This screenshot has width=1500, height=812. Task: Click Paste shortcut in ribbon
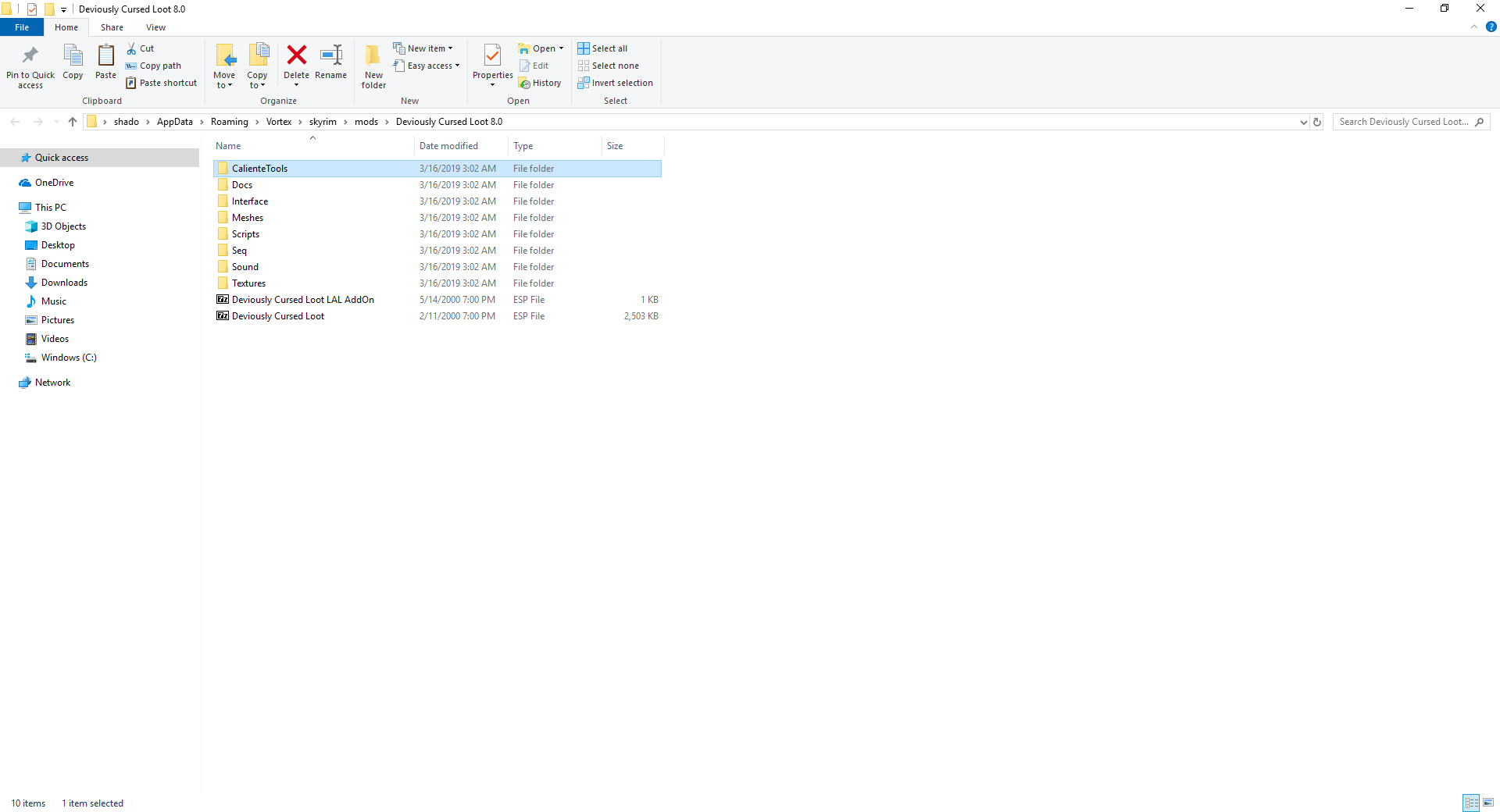click(162, 83)
